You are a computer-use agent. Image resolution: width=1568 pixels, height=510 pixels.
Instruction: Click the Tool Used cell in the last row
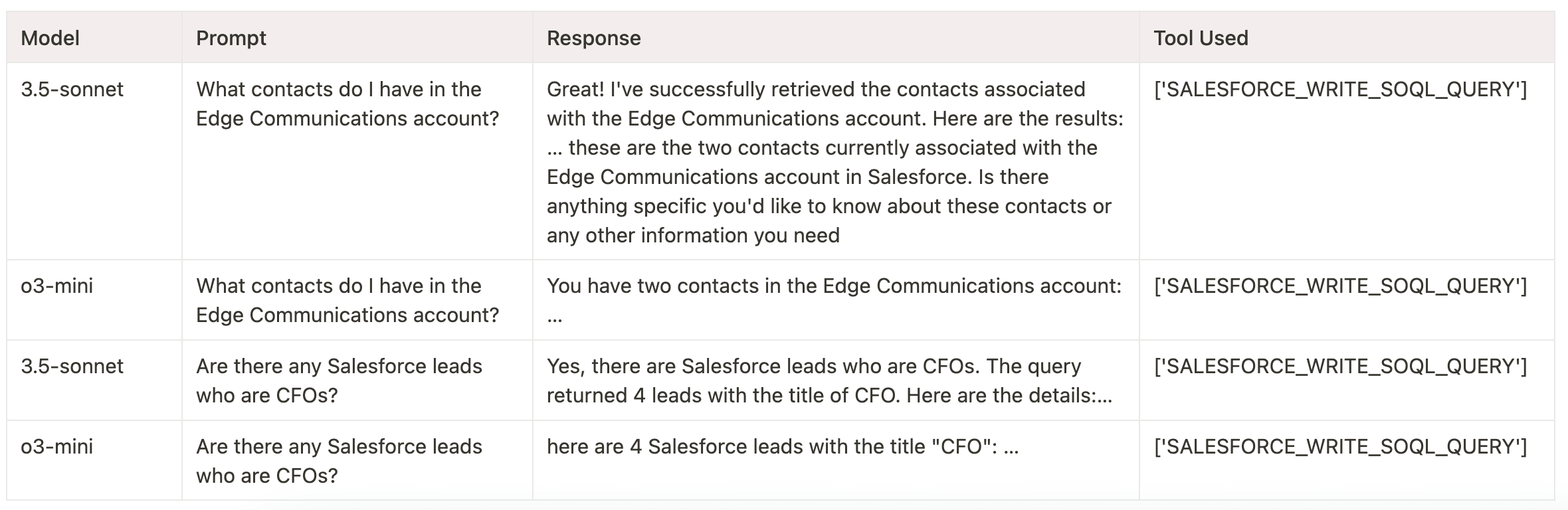click(x=1340, y=446)
